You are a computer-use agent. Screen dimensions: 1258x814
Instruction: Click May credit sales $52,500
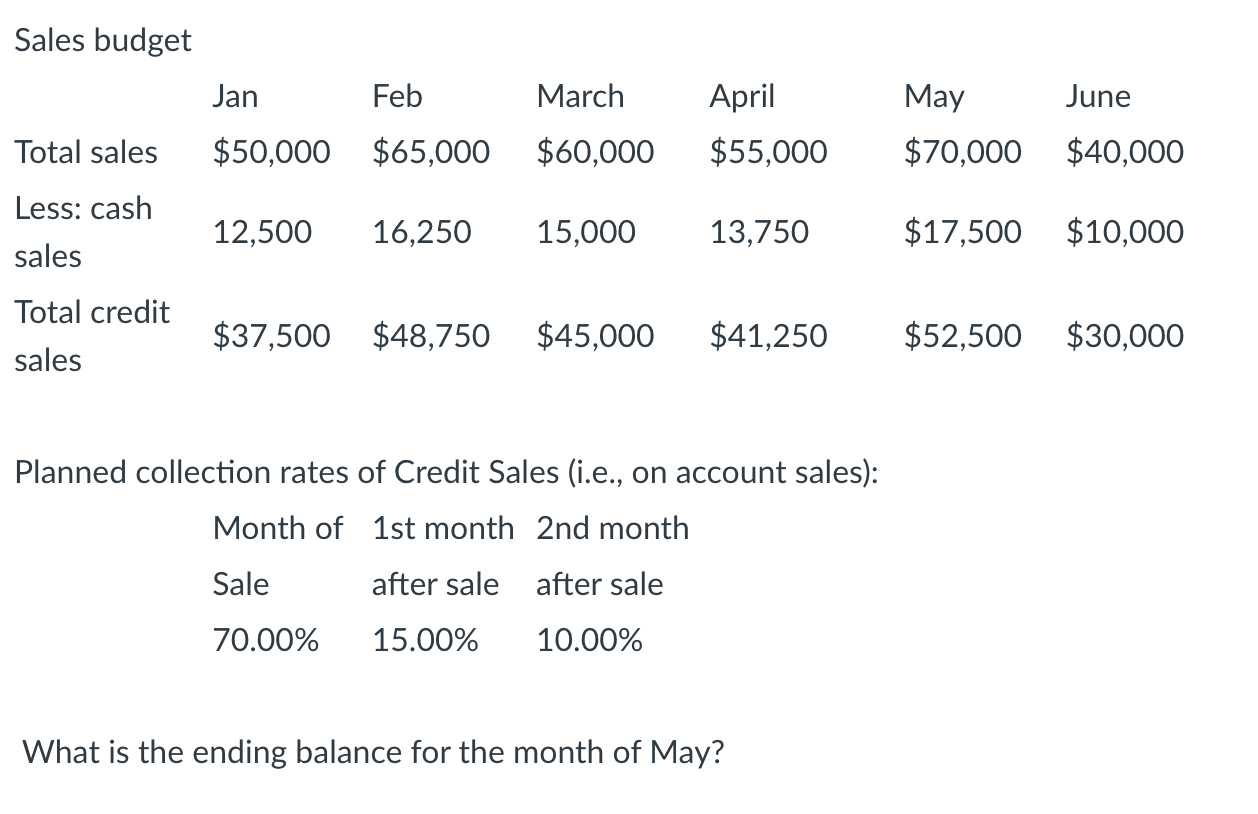(962, 336)
